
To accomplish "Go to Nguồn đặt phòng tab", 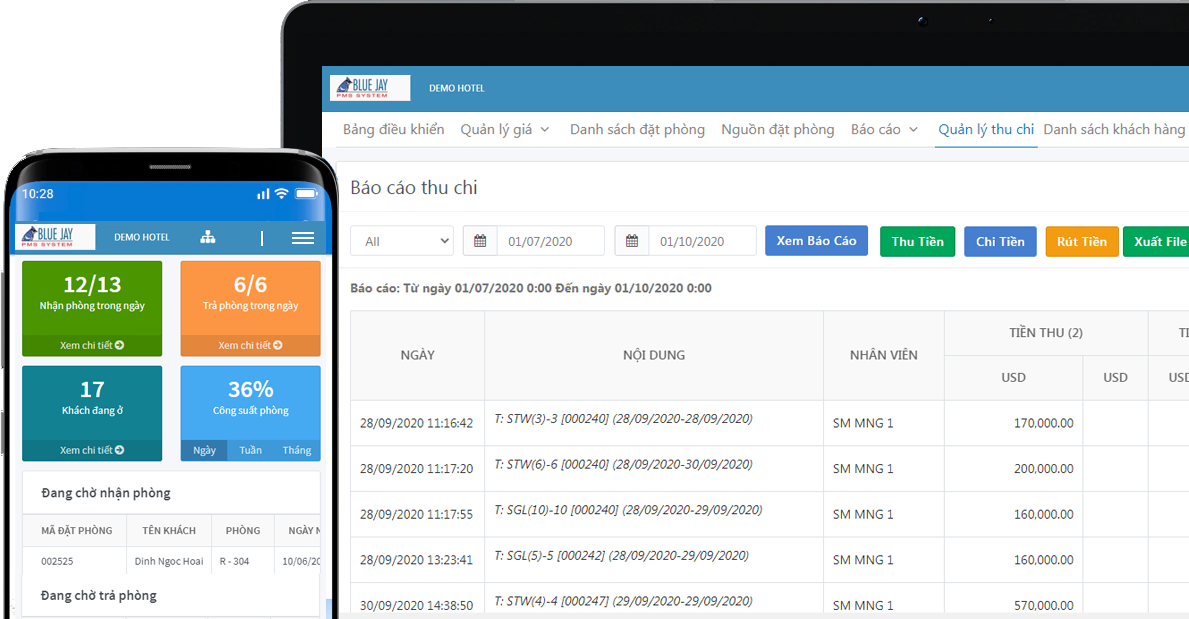I will point(777,130).
